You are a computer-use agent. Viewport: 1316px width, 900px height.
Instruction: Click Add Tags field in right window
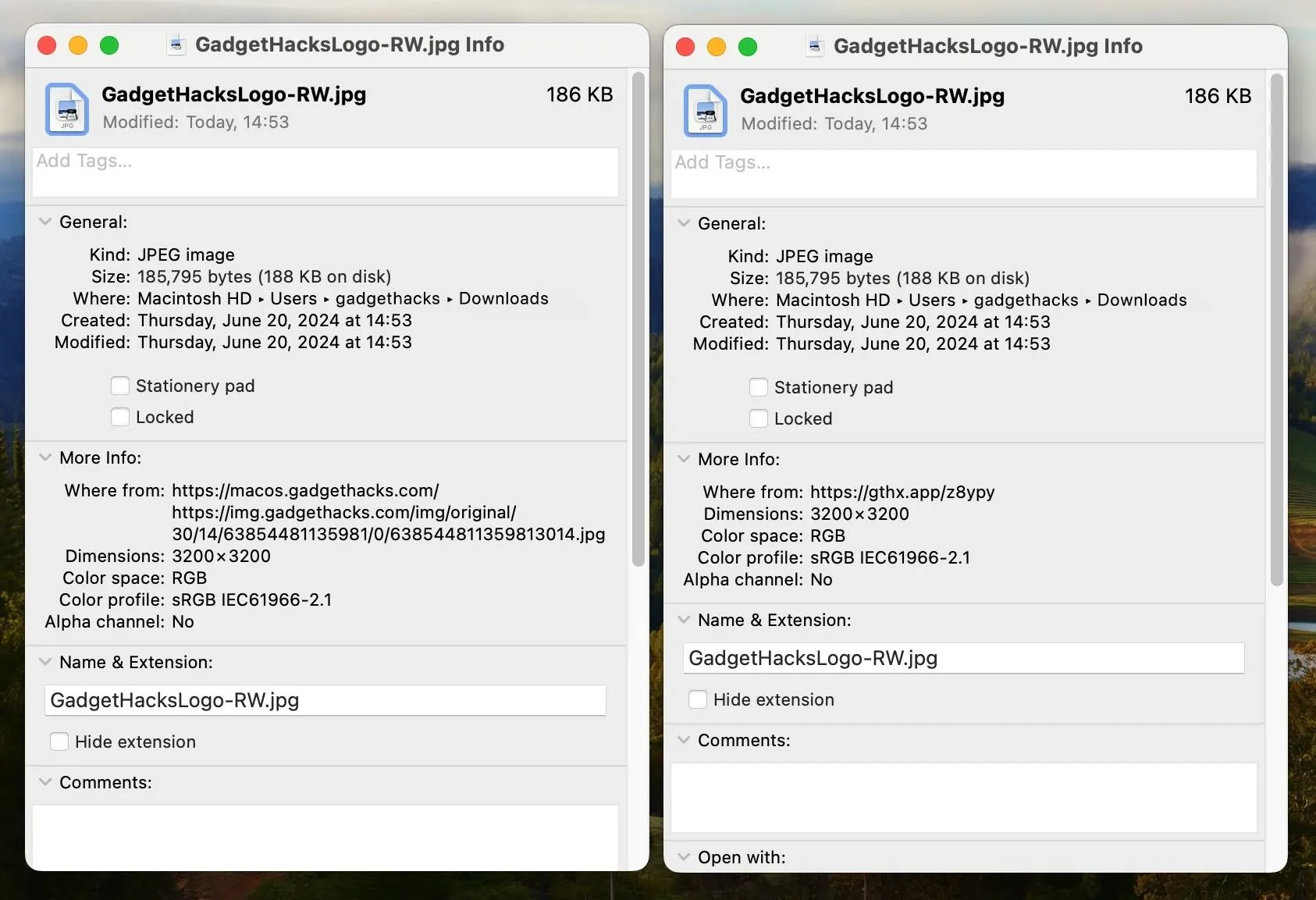point(964,174)
